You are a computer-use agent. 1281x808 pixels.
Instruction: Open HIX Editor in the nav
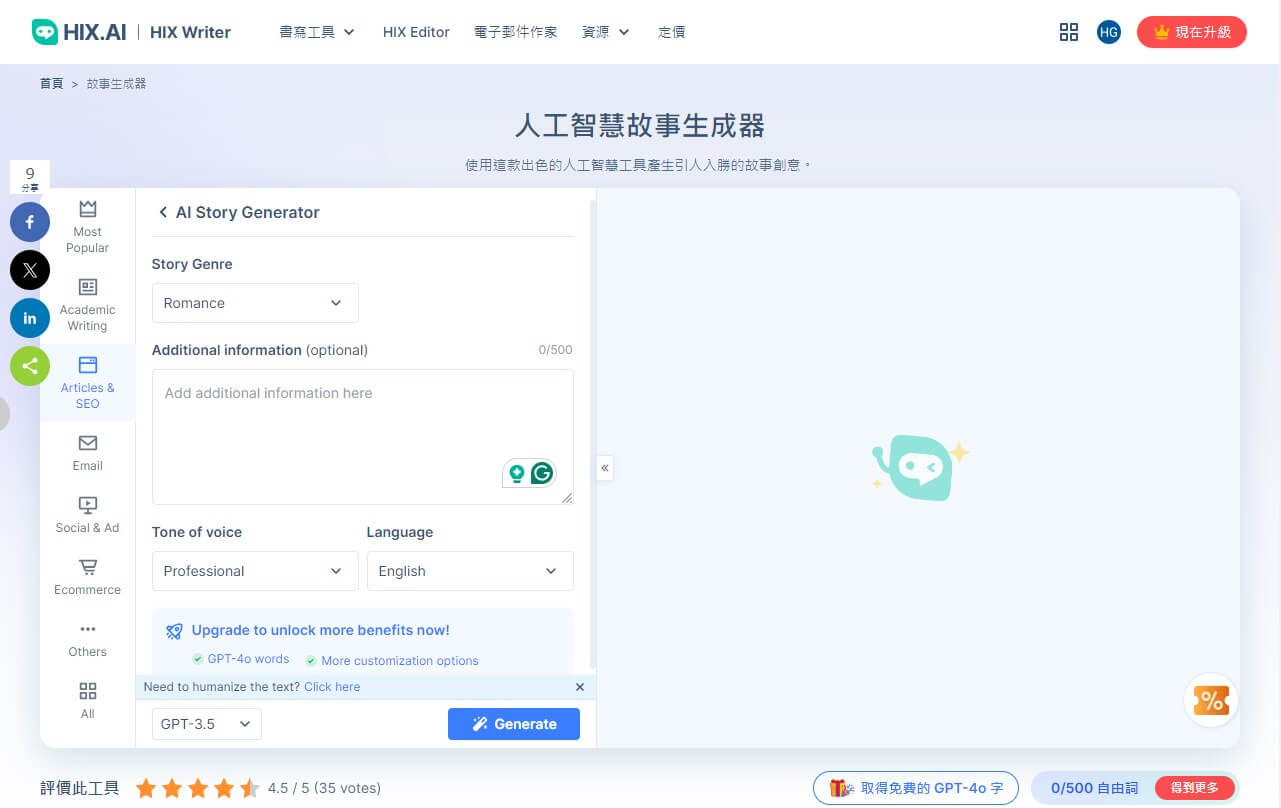coord(416,32)
